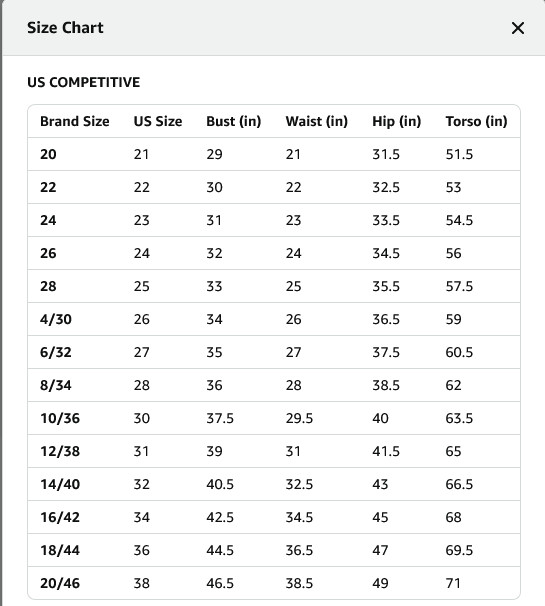Click the Torso (in) column header
The height and width of the screenshot is (606, 545).
click(476, 121)
